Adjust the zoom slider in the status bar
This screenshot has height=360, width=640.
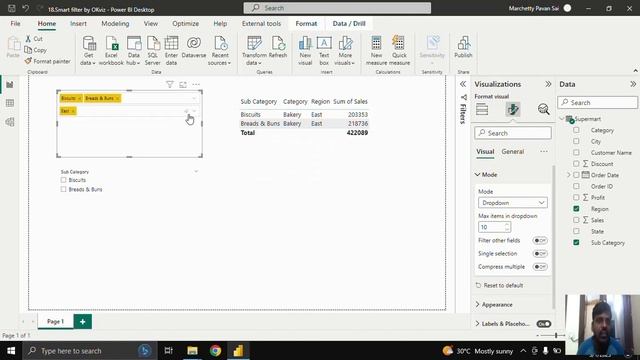556,336
